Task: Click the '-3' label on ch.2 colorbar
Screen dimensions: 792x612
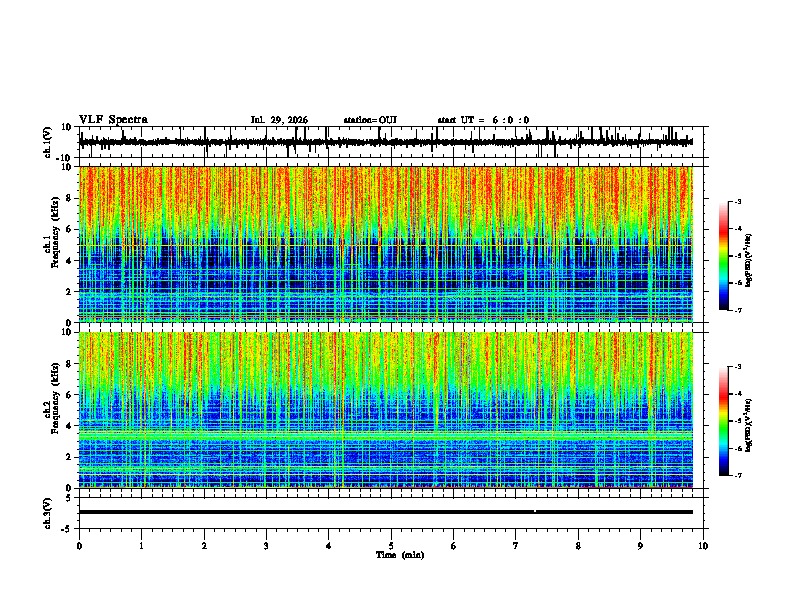Action: coord(738,367)
